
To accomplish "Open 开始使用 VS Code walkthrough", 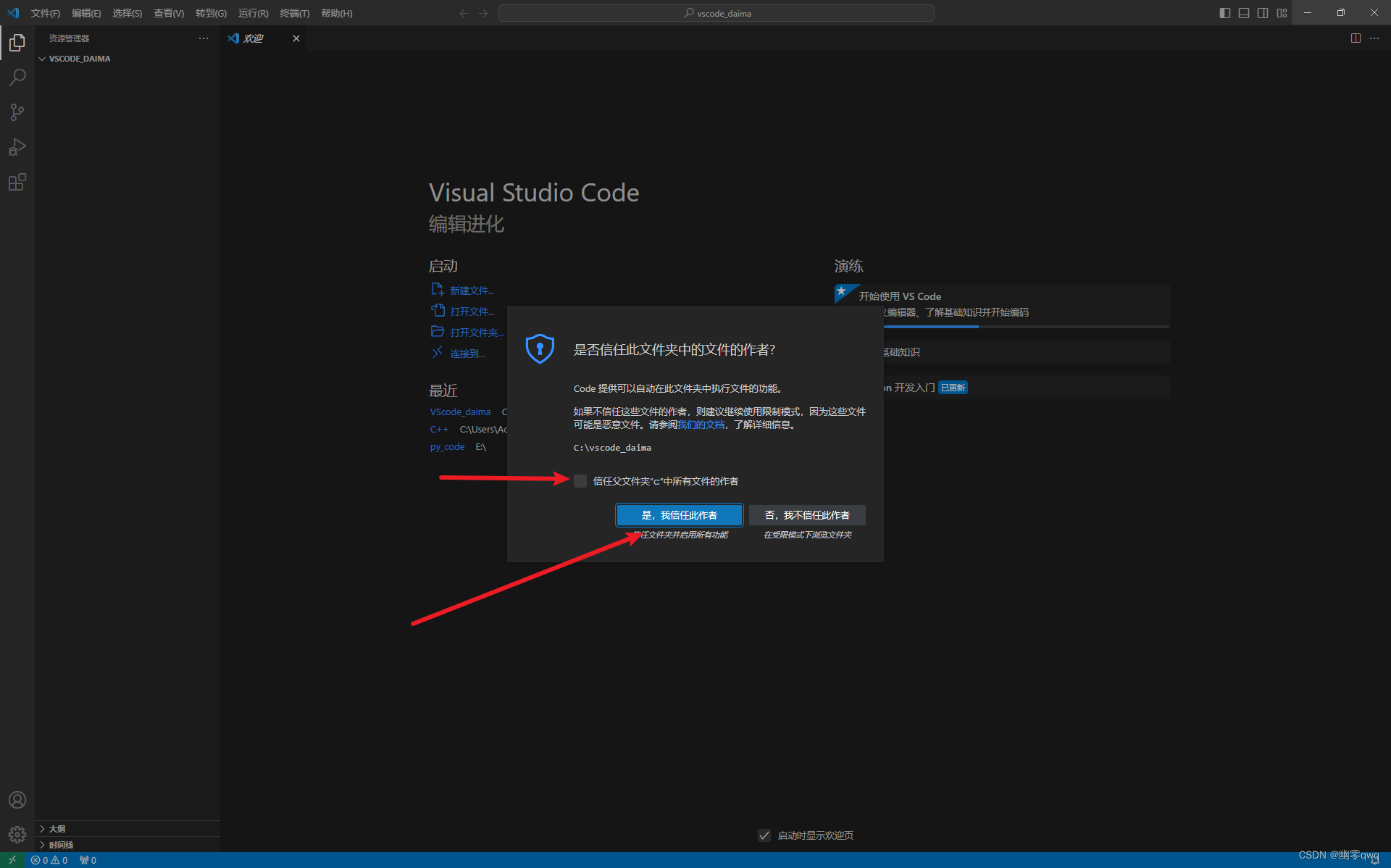I will (1003, 305).
